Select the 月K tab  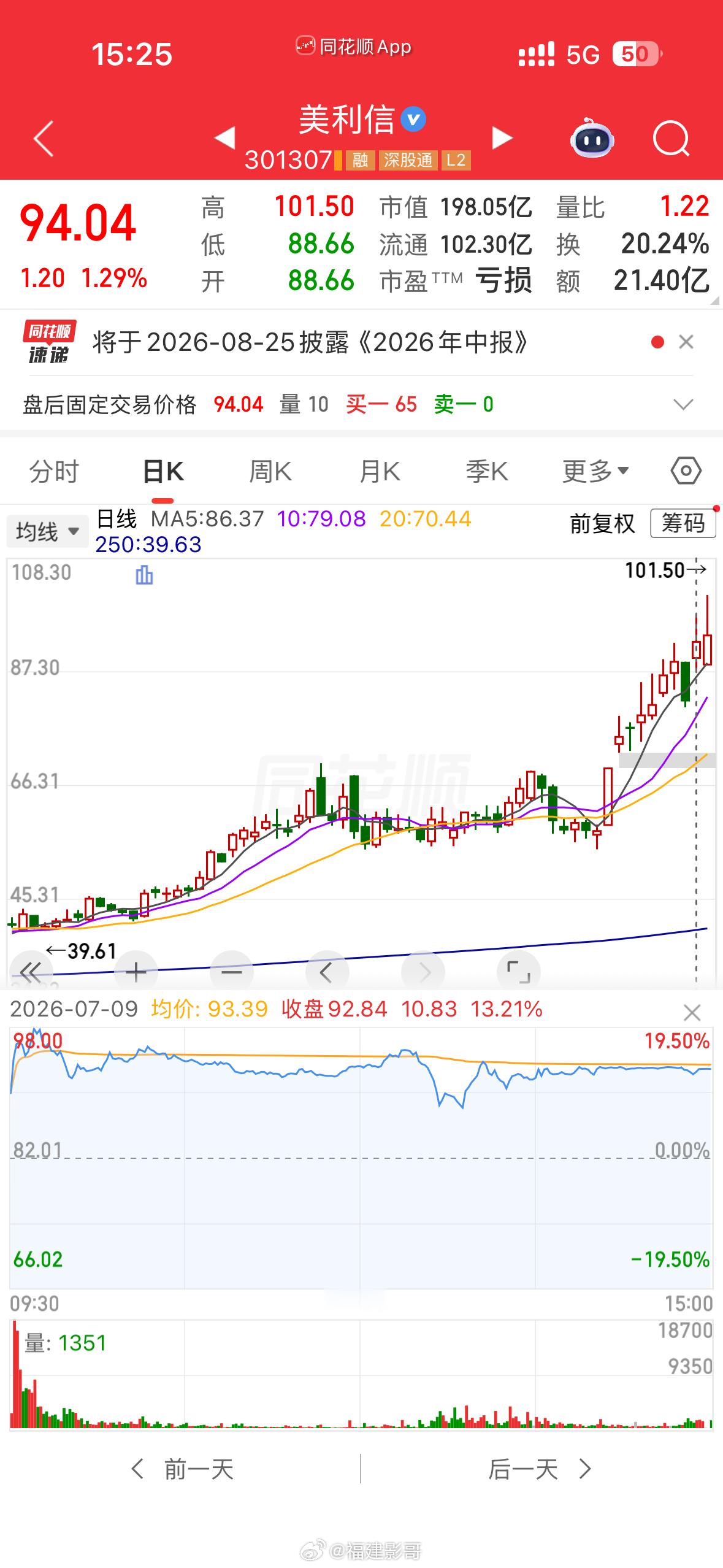click(x=380, y=471)
